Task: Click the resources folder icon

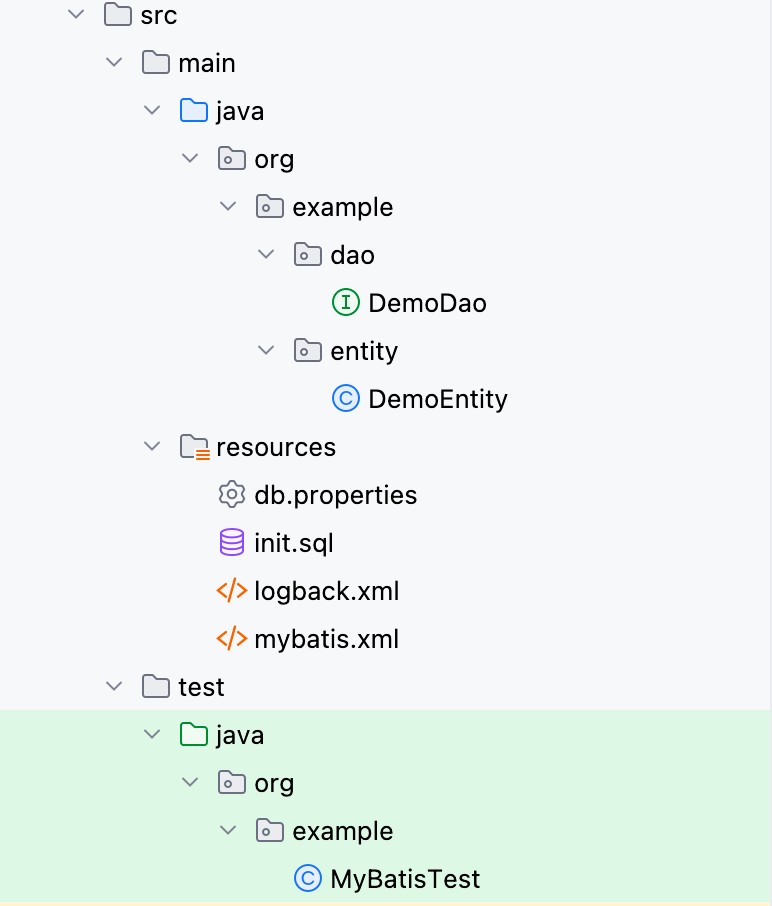Action: coord(195,447)
